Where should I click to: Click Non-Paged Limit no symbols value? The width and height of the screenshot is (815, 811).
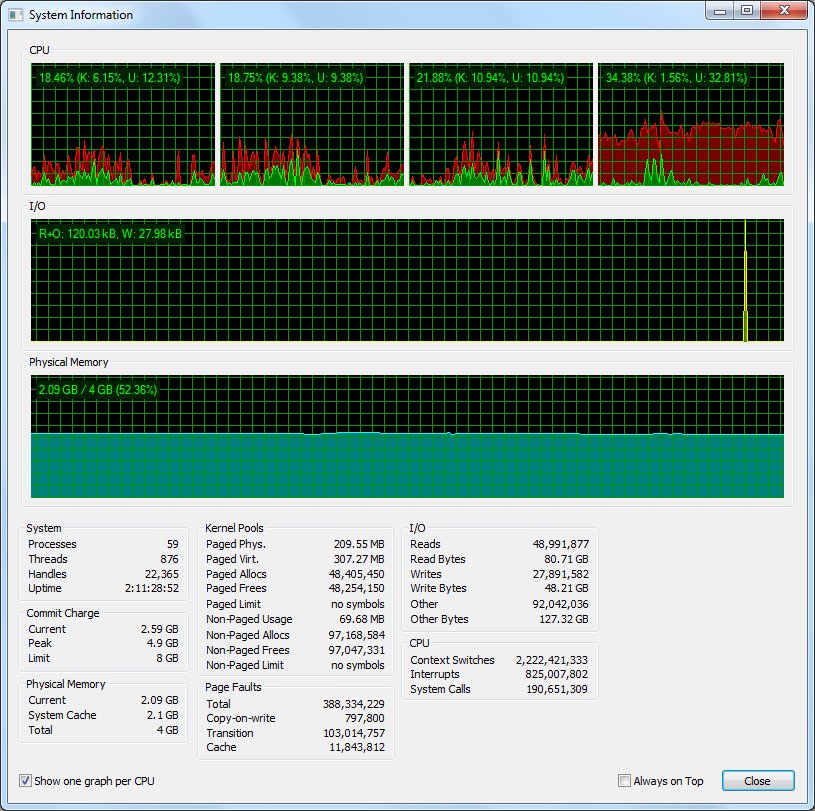tap(358, 665)
